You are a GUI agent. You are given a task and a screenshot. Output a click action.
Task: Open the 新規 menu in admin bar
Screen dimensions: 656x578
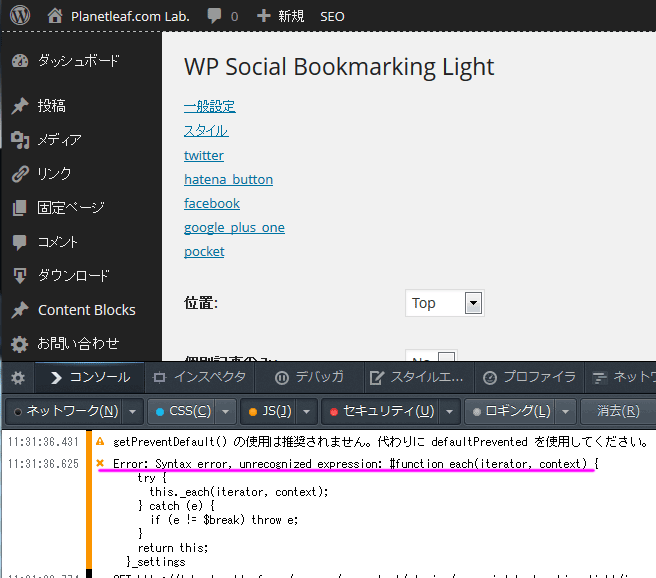(x=291, y=16)
